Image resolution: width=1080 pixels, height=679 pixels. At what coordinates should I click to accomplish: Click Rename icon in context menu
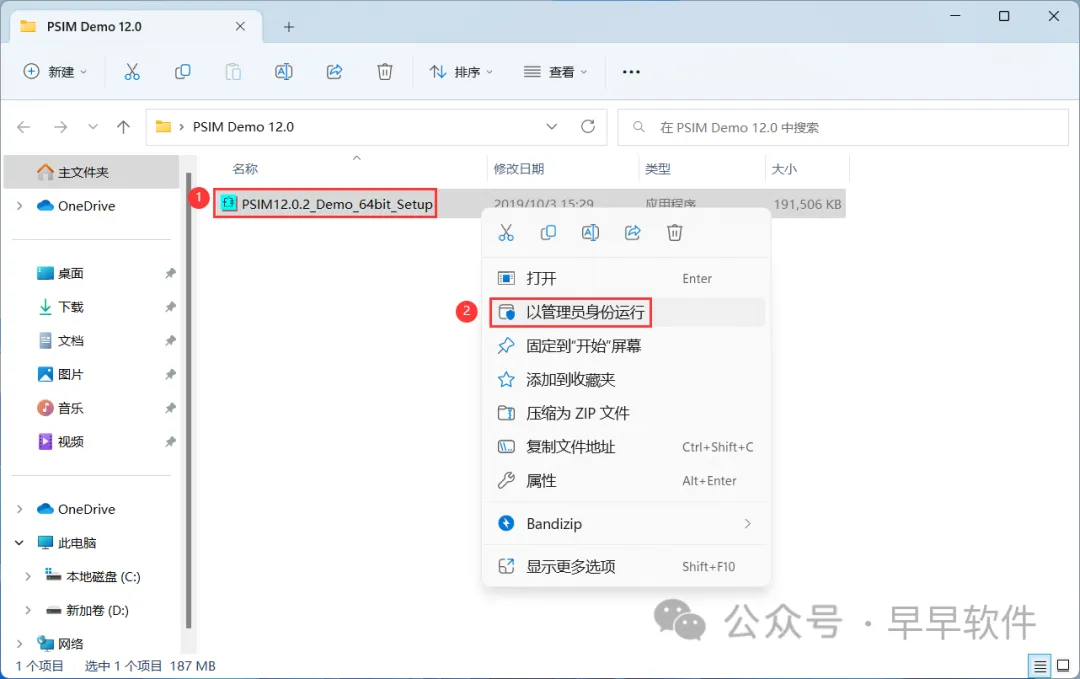(590, 233)
